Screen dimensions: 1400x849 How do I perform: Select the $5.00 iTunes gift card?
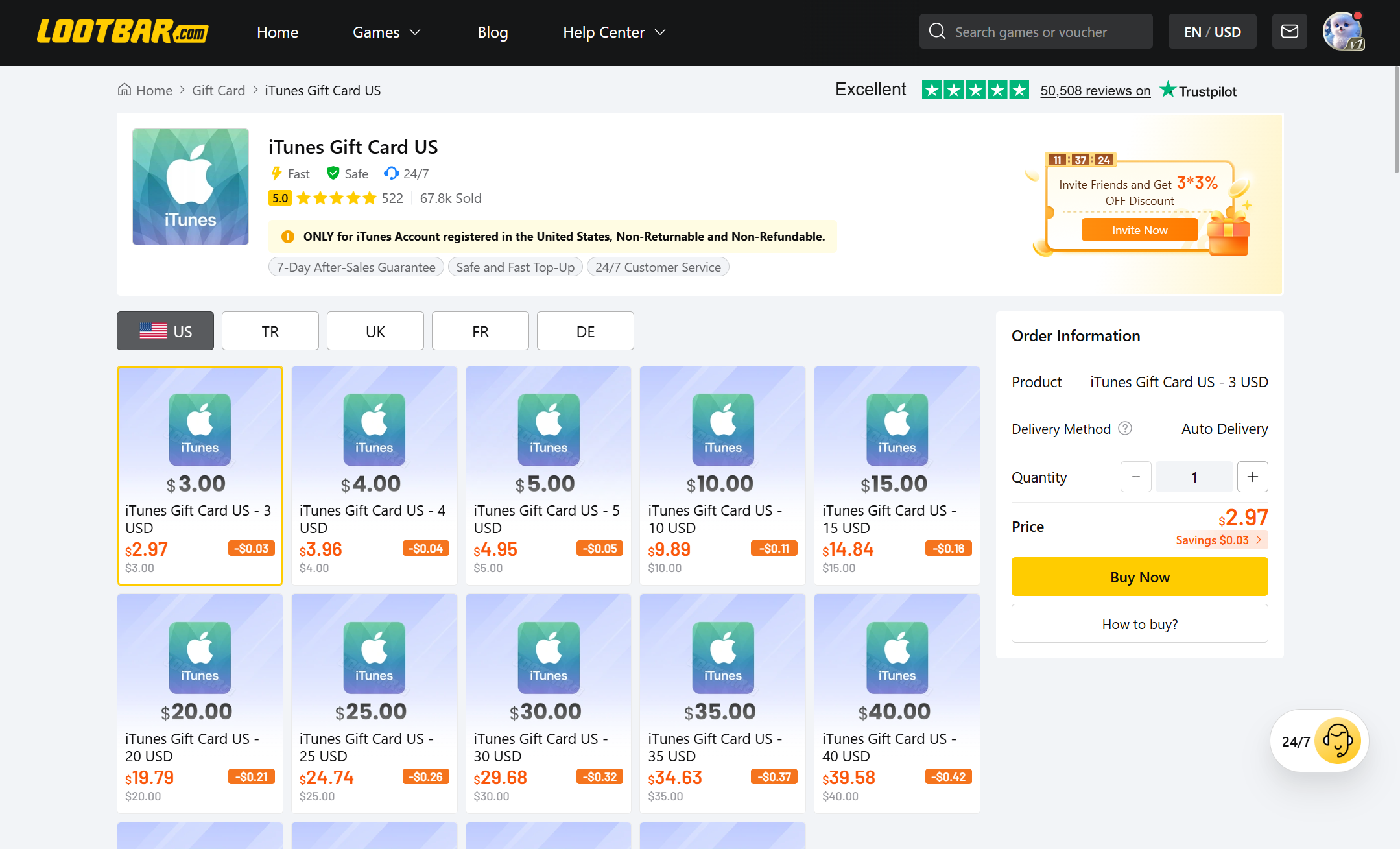pyautogui.click(x=549, y=475)
